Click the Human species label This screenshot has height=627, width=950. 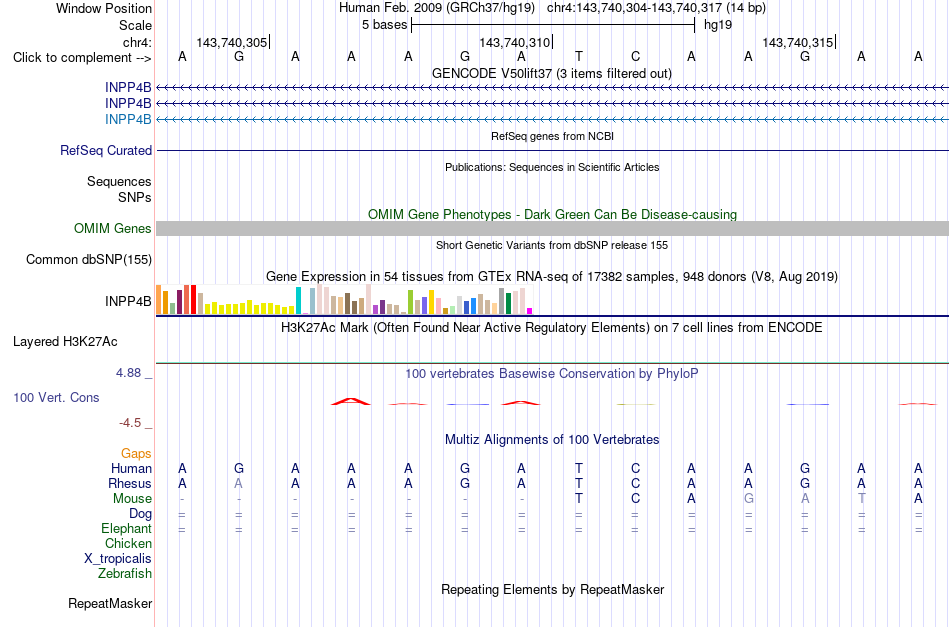point(131,468)
